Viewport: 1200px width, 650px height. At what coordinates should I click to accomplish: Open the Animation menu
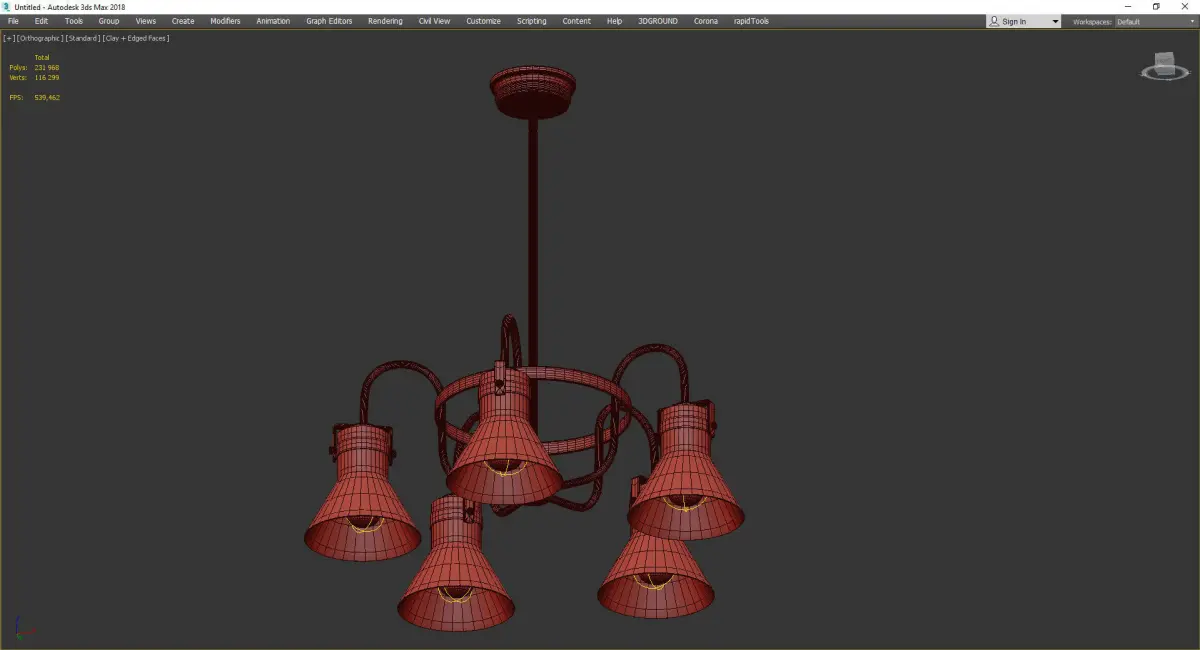coord(273,21)
